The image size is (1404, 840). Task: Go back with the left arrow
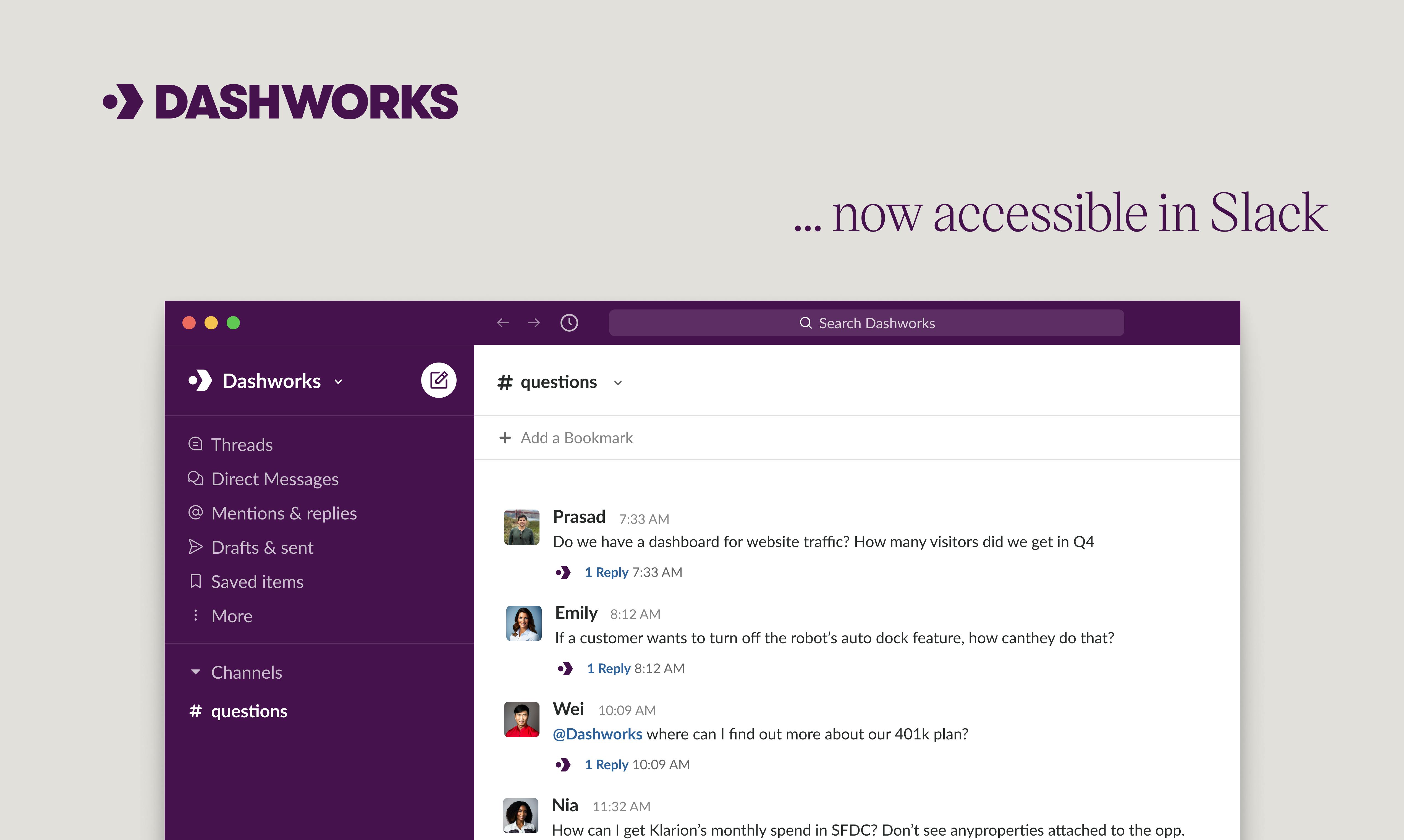click(x=503, y=323)
